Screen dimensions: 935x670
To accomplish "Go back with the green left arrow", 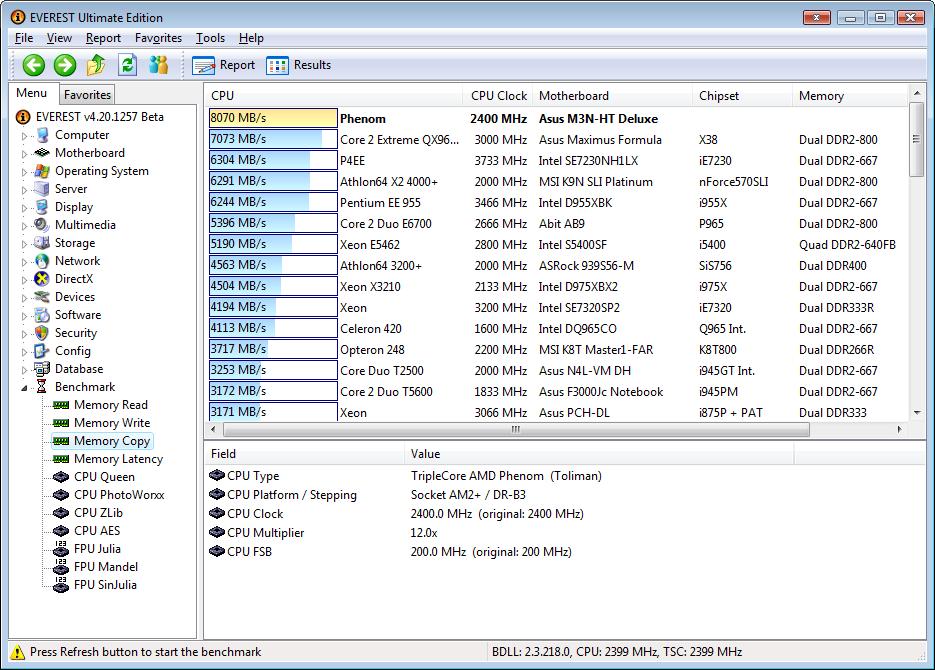I will coord(34,65).
